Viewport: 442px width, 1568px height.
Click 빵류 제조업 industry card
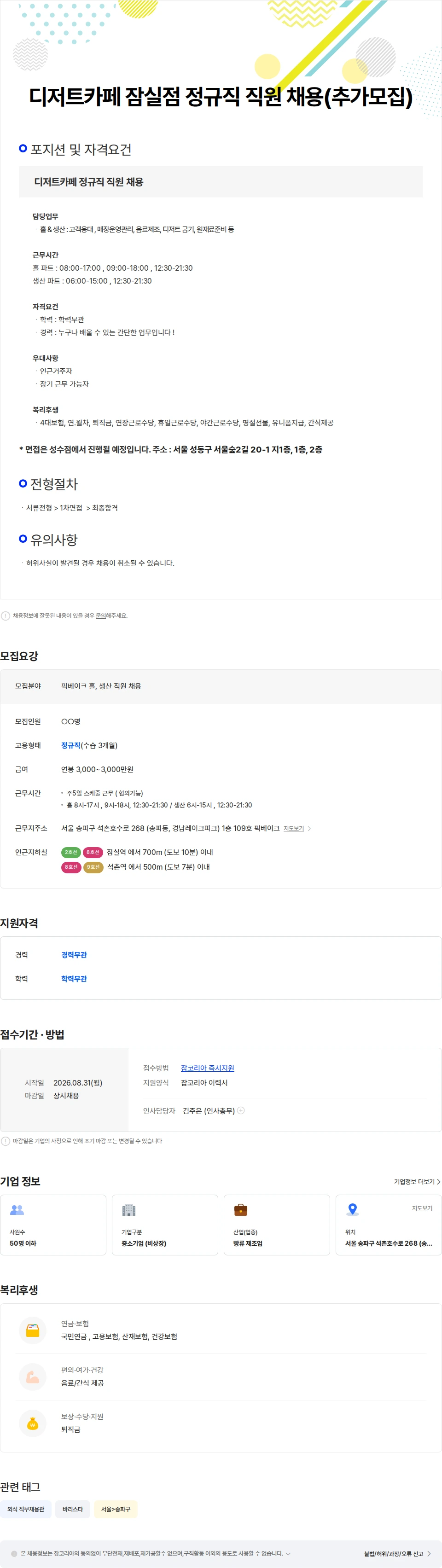click(277, 1225)
